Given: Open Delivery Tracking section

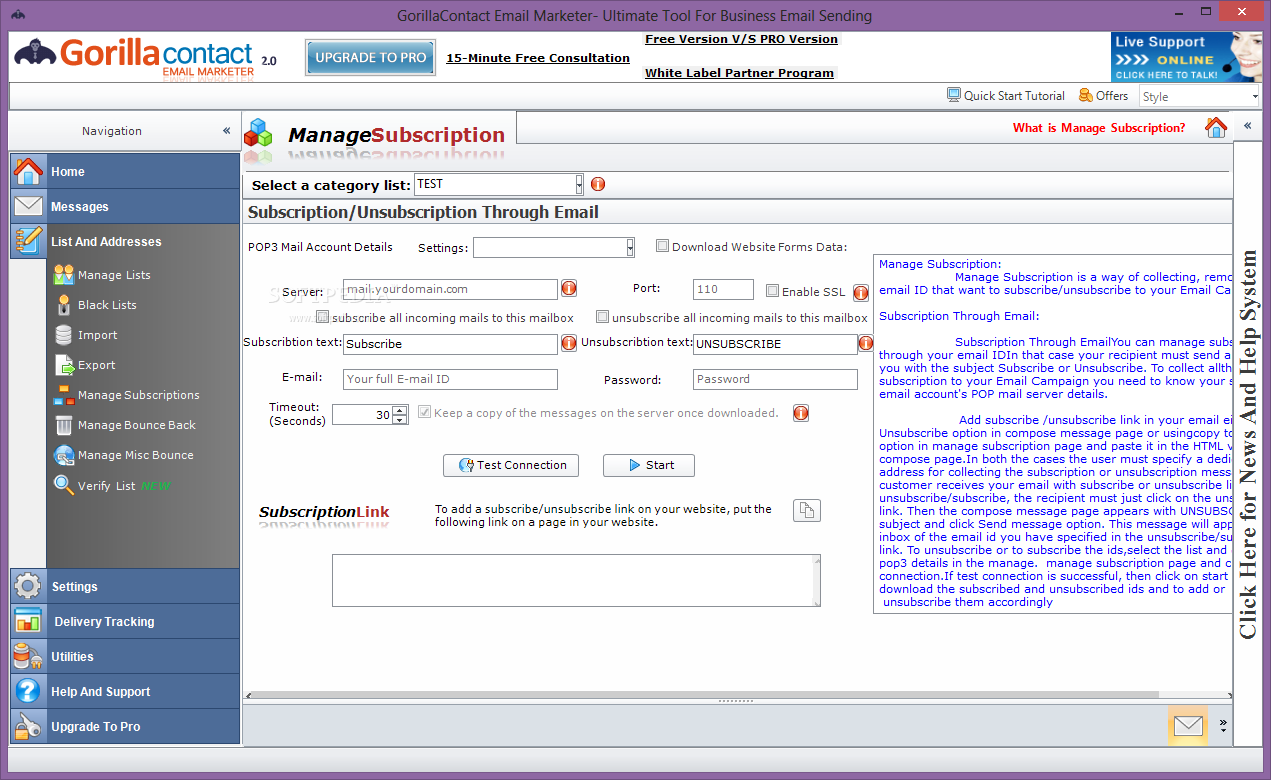Looking at the screenshot, I should tap(125, 621).
